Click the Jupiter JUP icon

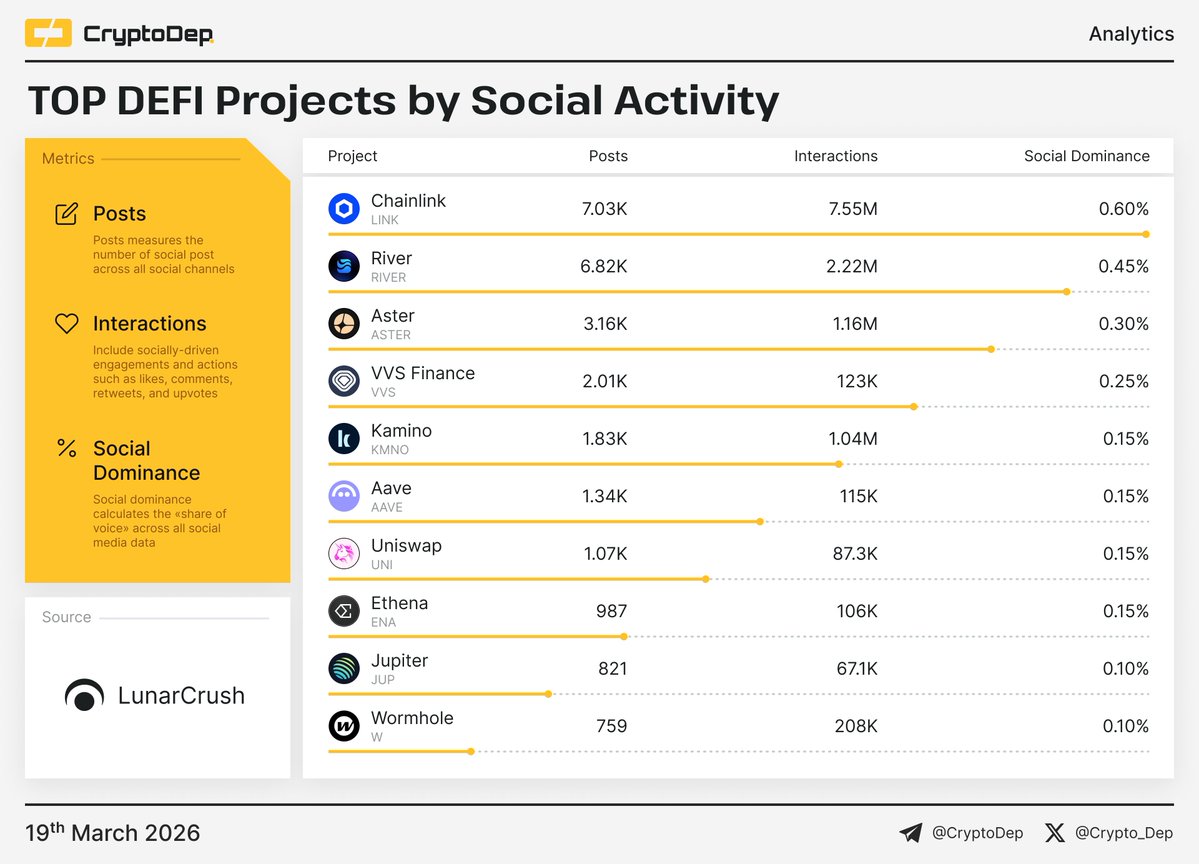[342, 668]
